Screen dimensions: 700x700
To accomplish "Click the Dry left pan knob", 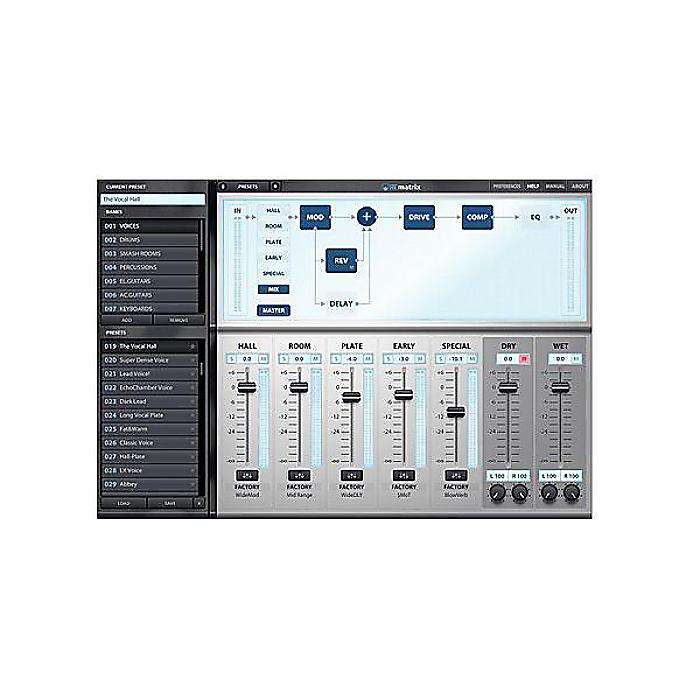I will coord(497,493).
